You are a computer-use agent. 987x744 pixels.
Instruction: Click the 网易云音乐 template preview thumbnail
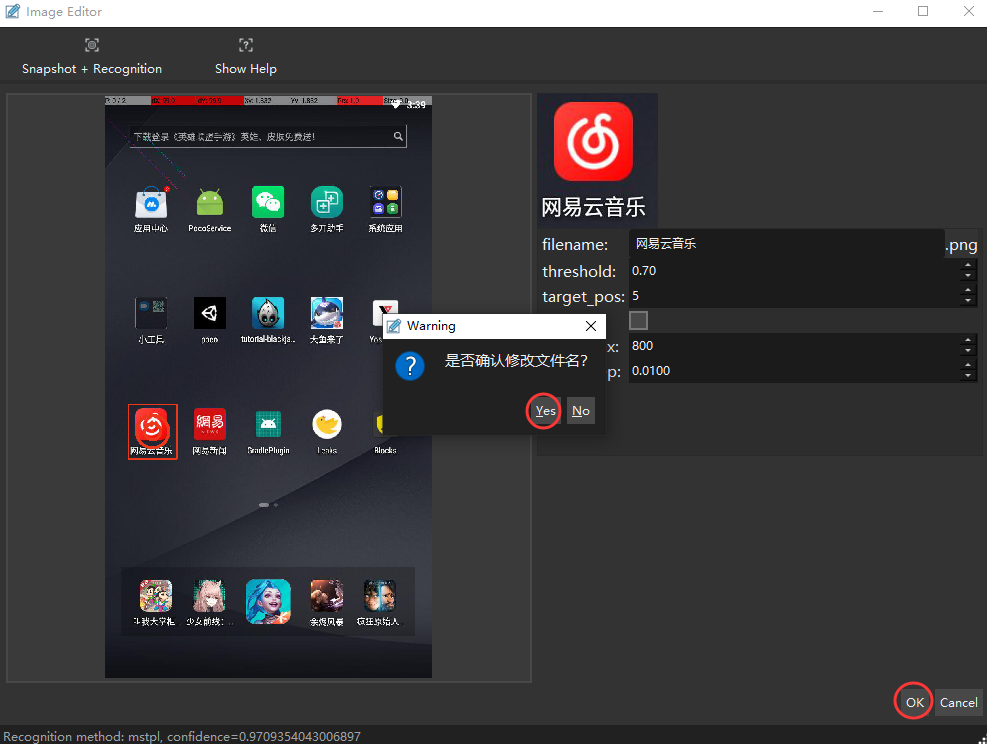pos(597,160)
